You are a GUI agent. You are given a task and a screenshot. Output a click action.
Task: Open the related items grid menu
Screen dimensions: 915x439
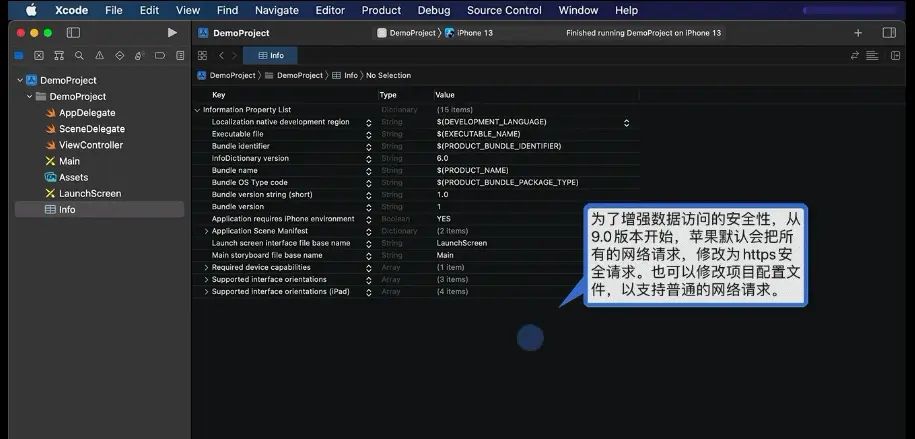pyautogui.click(x=202, y=55)
